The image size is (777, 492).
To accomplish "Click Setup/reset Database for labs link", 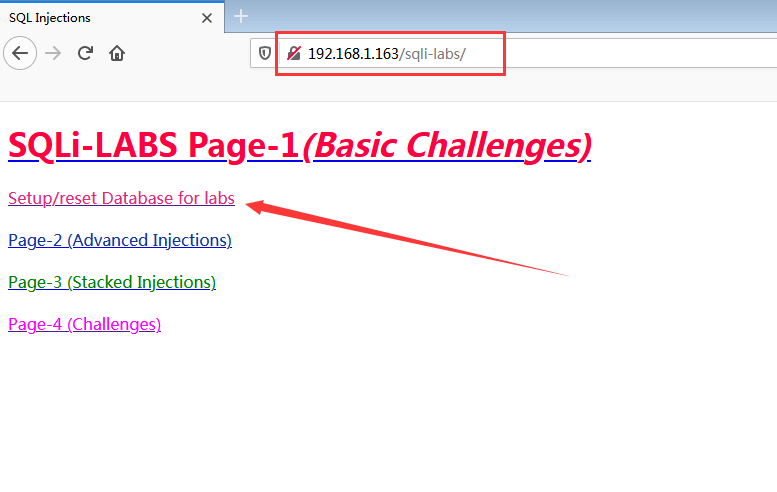I will click(x=121, y=198).
